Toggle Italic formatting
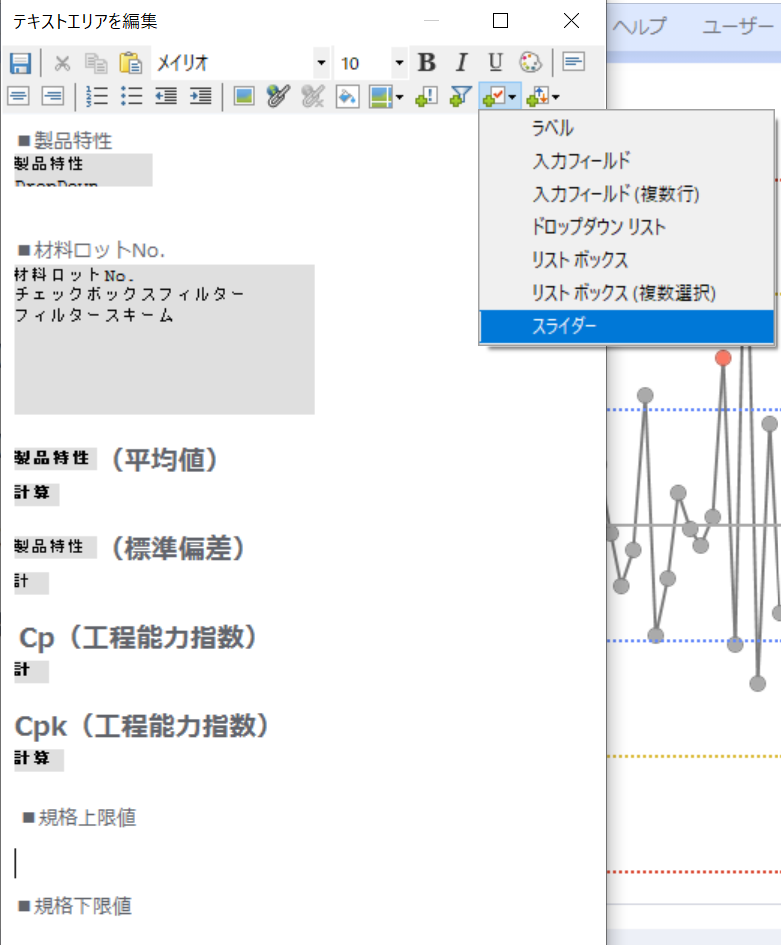 click(x=461, y=63)
